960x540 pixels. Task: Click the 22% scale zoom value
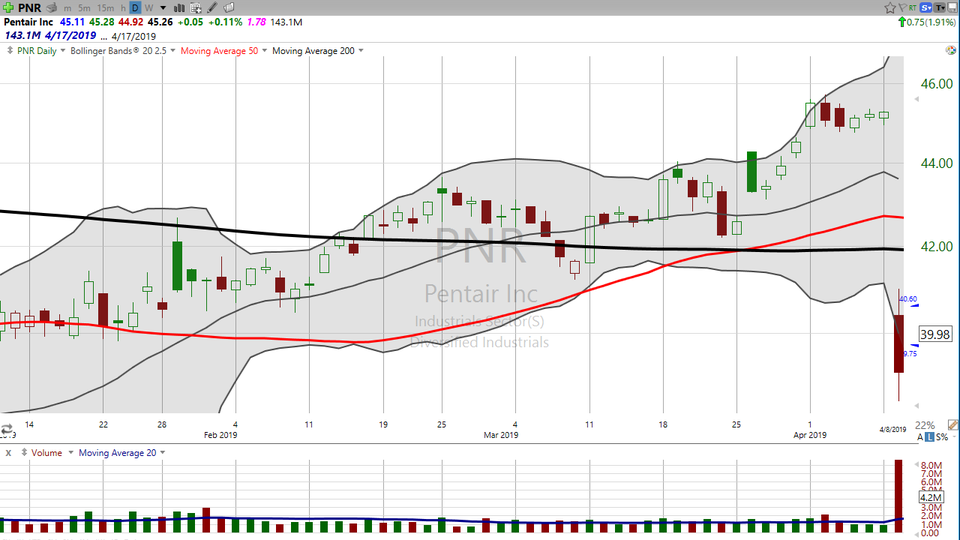pyautogui.click(x=924, y=425)
